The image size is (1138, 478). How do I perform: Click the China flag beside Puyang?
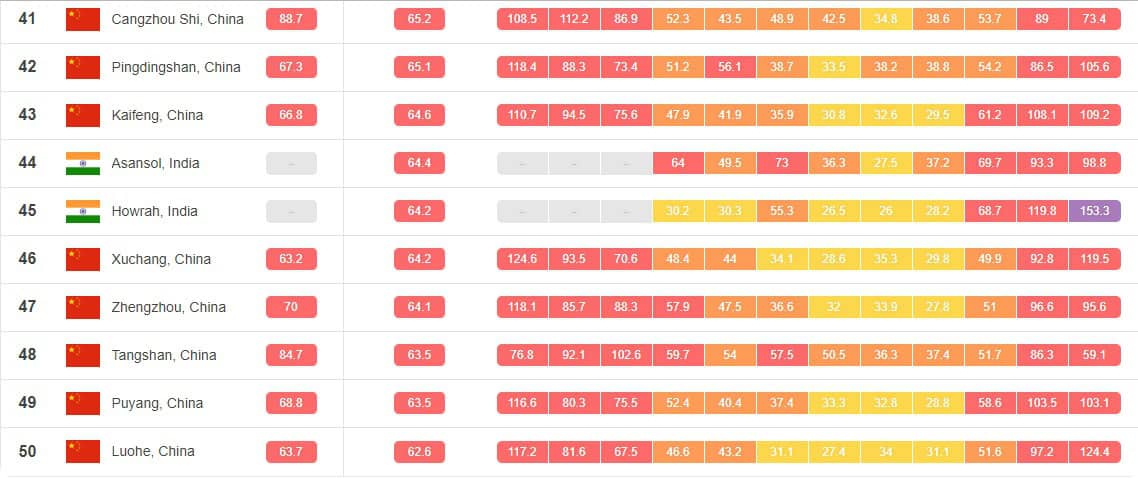pyautogui.click(x=82, y=403)
